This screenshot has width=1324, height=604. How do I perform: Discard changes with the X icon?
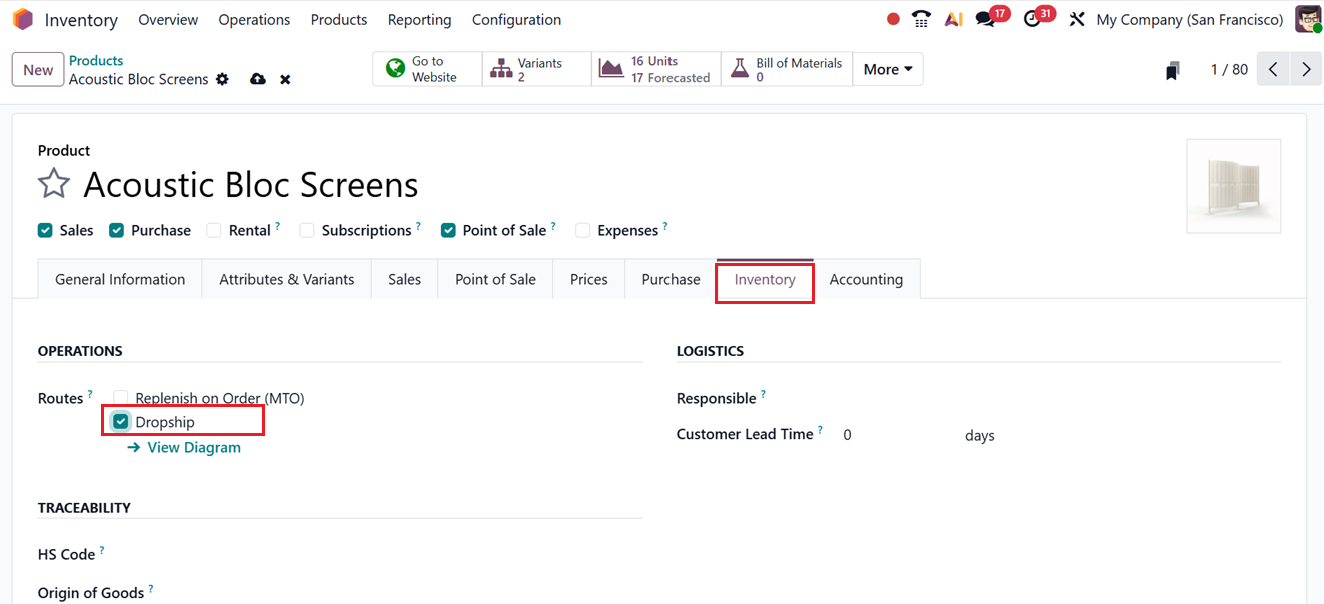coord(285,79)
